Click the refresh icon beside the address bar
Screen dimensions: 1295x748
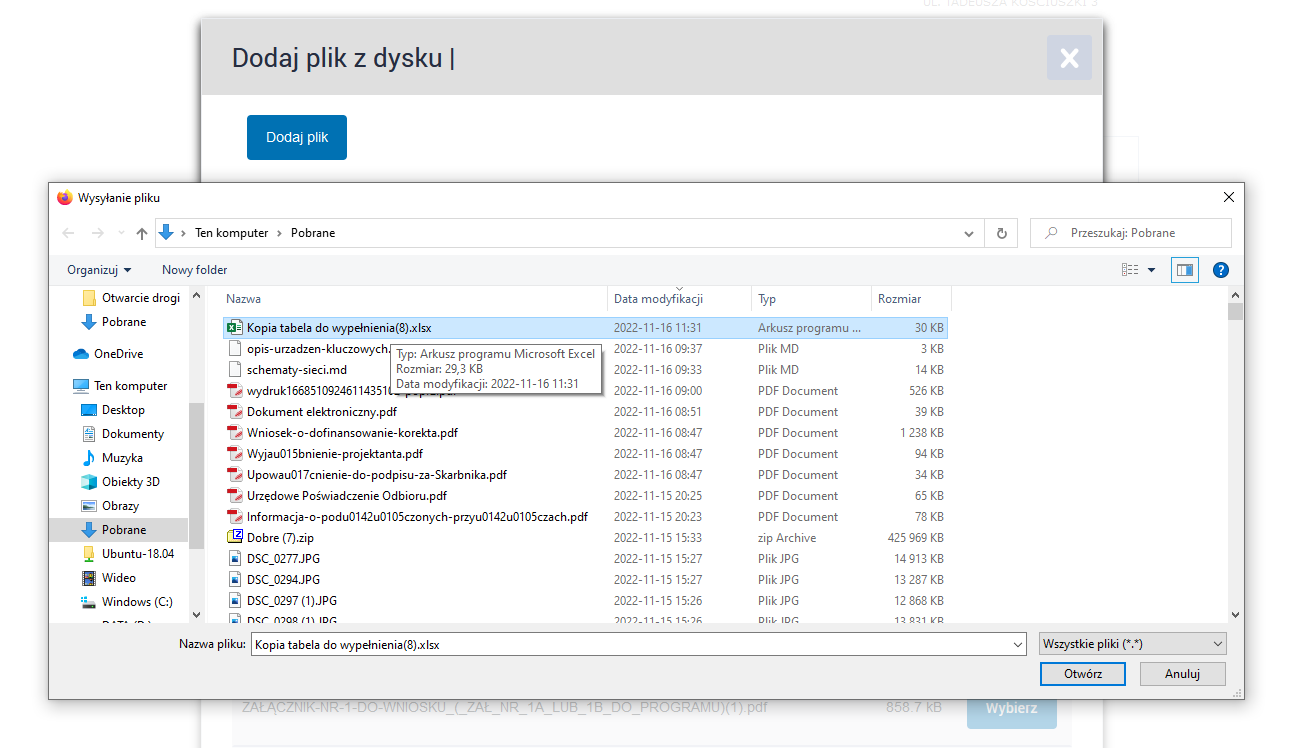pyautogui.click(x=1001, y=233)
